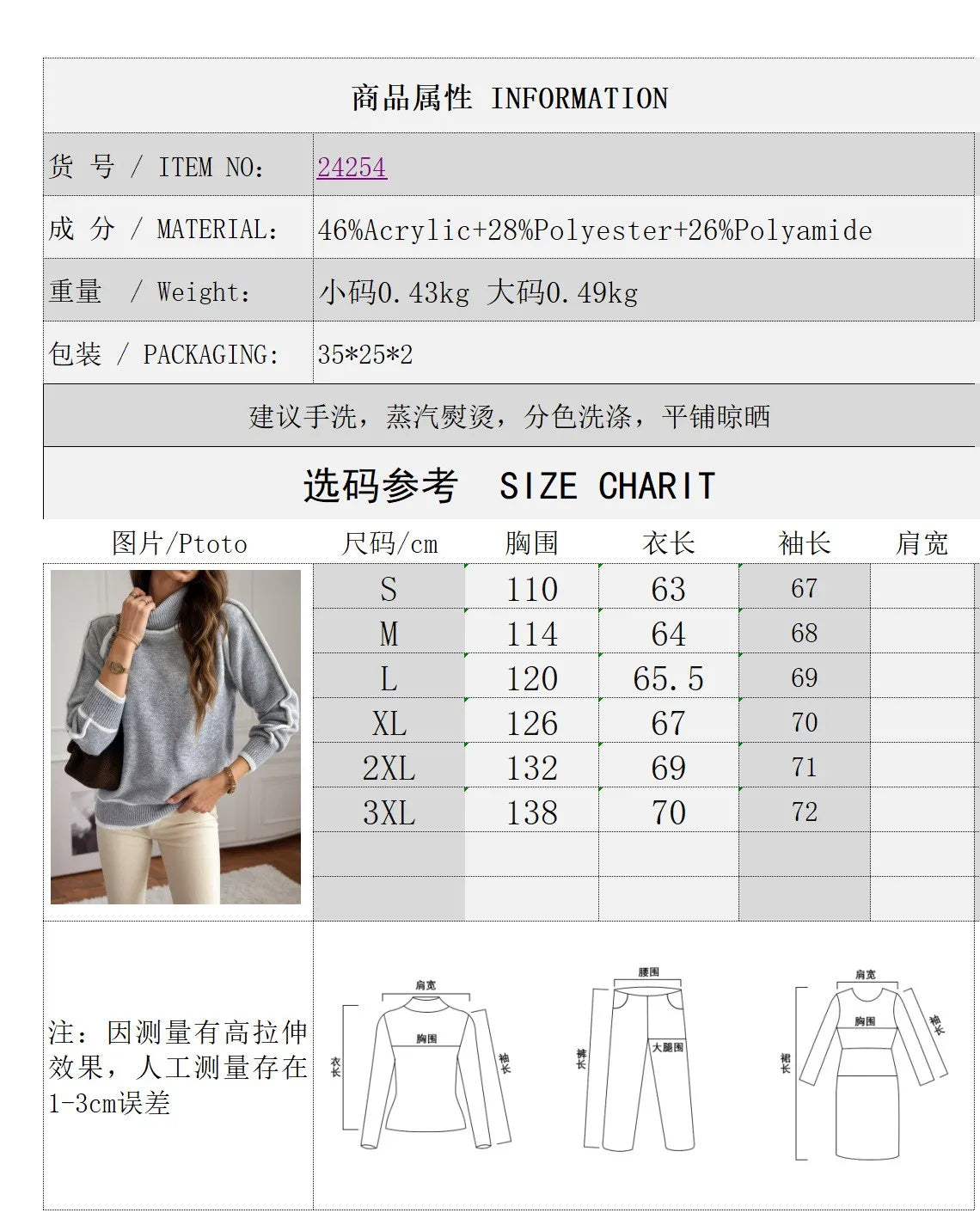Click the grey sweater product photo
Image resolution: width=980 pixels, height=1219 pixels.
point(175,737)
